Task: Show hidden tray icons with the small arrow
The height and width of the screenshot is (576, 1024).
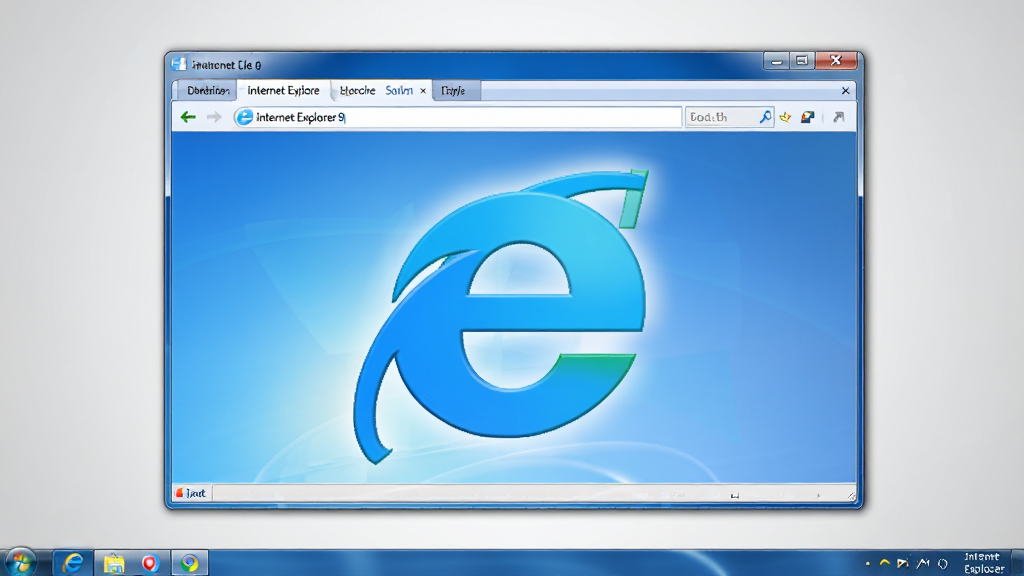Action: (867, 564)
